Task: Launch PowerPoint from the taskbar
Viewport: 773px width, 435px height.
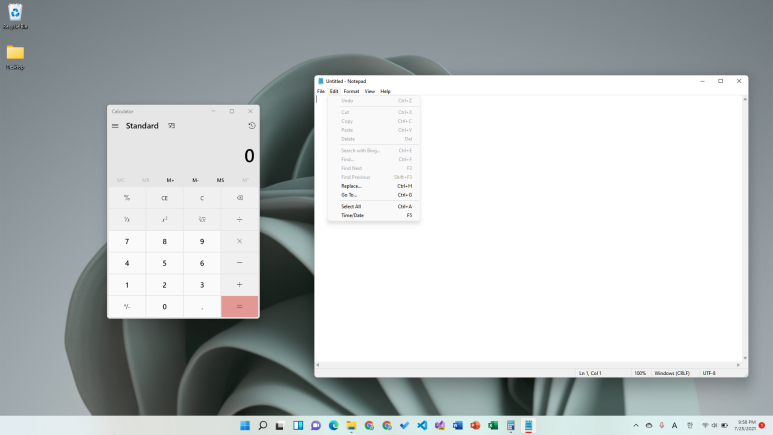Action: coord(475,426)
